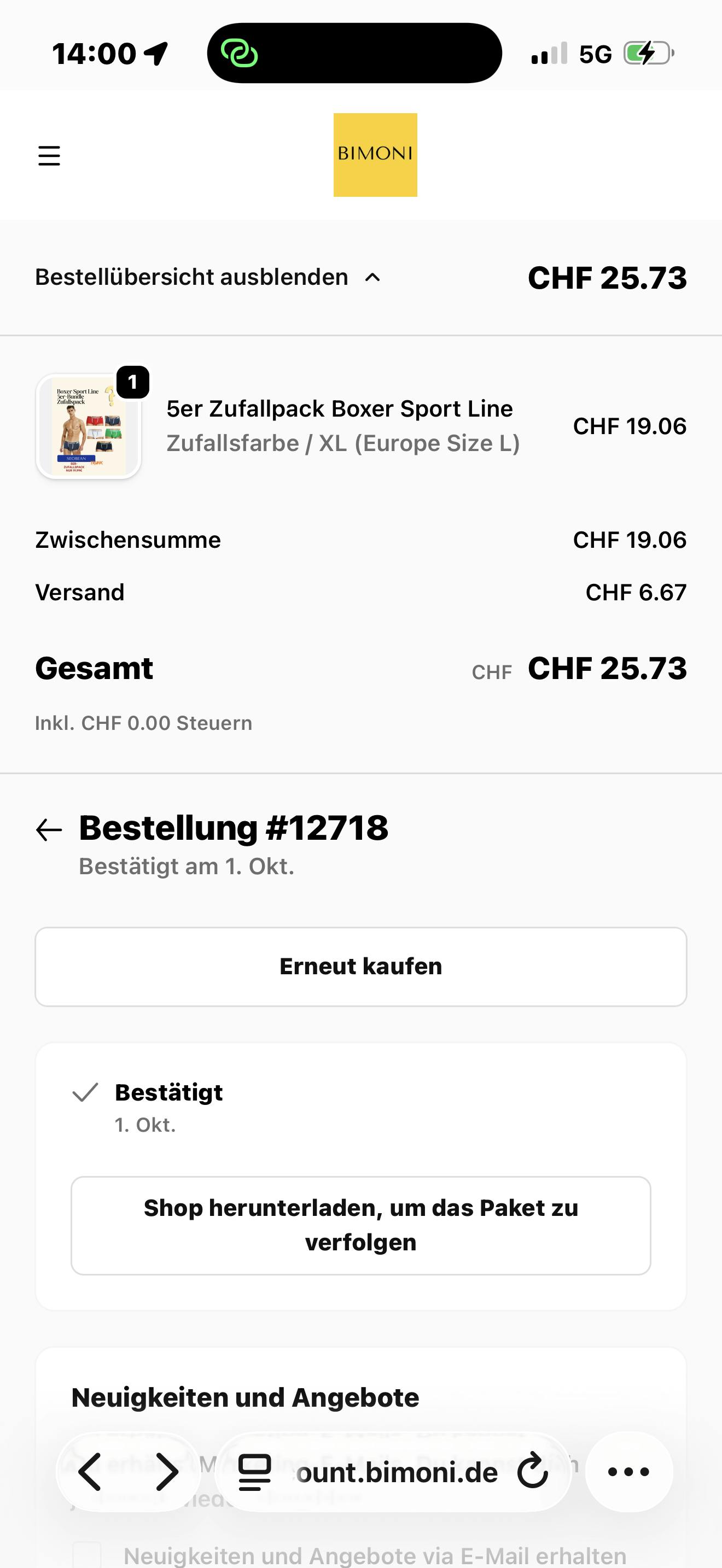This screenshot has height=1568, width=722.
Task: Tap Shop herunterladen to track the package
Action: click(361, 1225)
